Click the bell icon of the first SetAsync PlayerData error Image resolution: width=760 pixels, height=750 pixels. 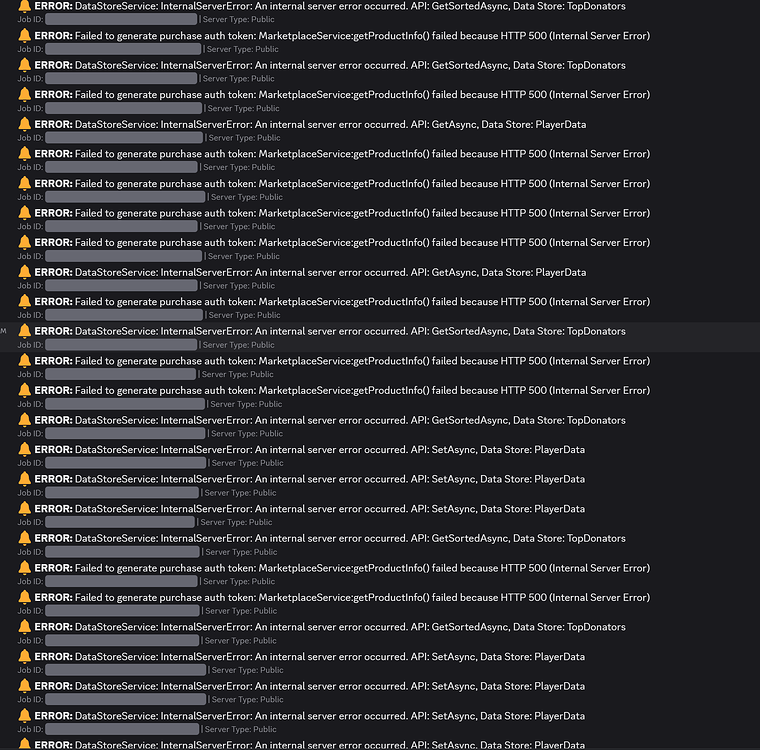click(24, 449)
